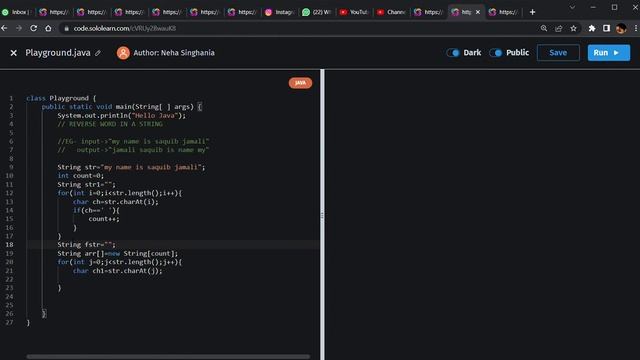Click line number 27 in gutter
Screen dimensions: 640x360
[x=9, y=322]
